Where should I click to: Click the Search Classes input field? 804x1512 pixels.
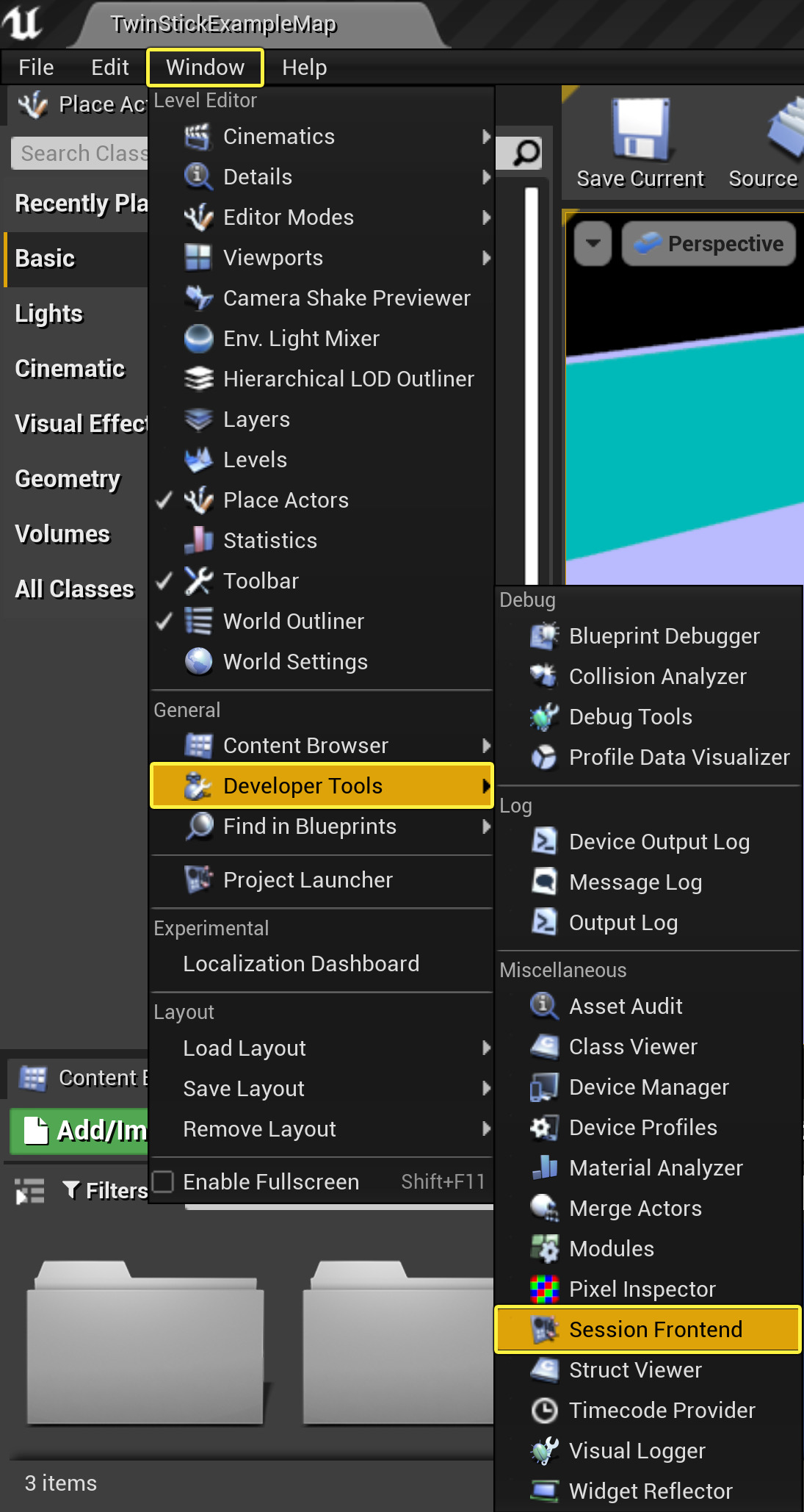coord(80,154)
